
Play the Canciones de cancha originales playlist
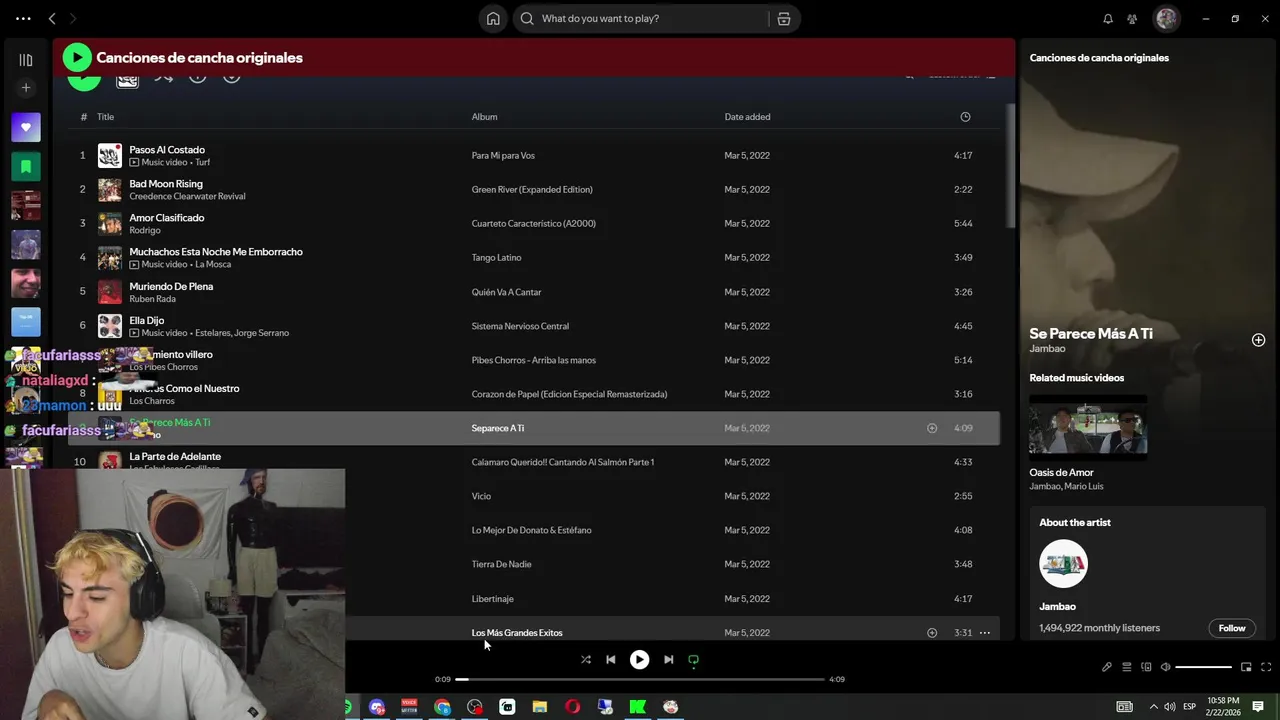tap(77, 58)
